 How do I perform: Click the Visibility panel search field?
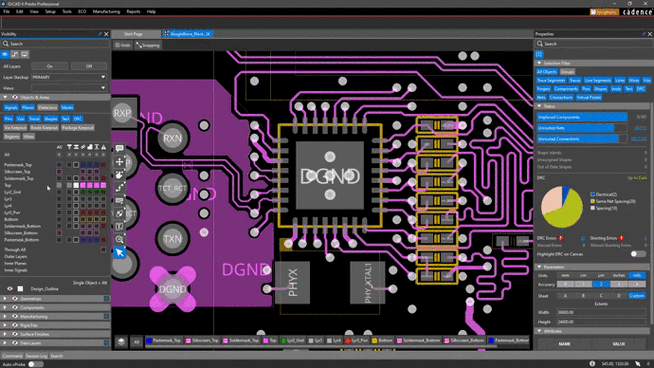tap(55, 43)
